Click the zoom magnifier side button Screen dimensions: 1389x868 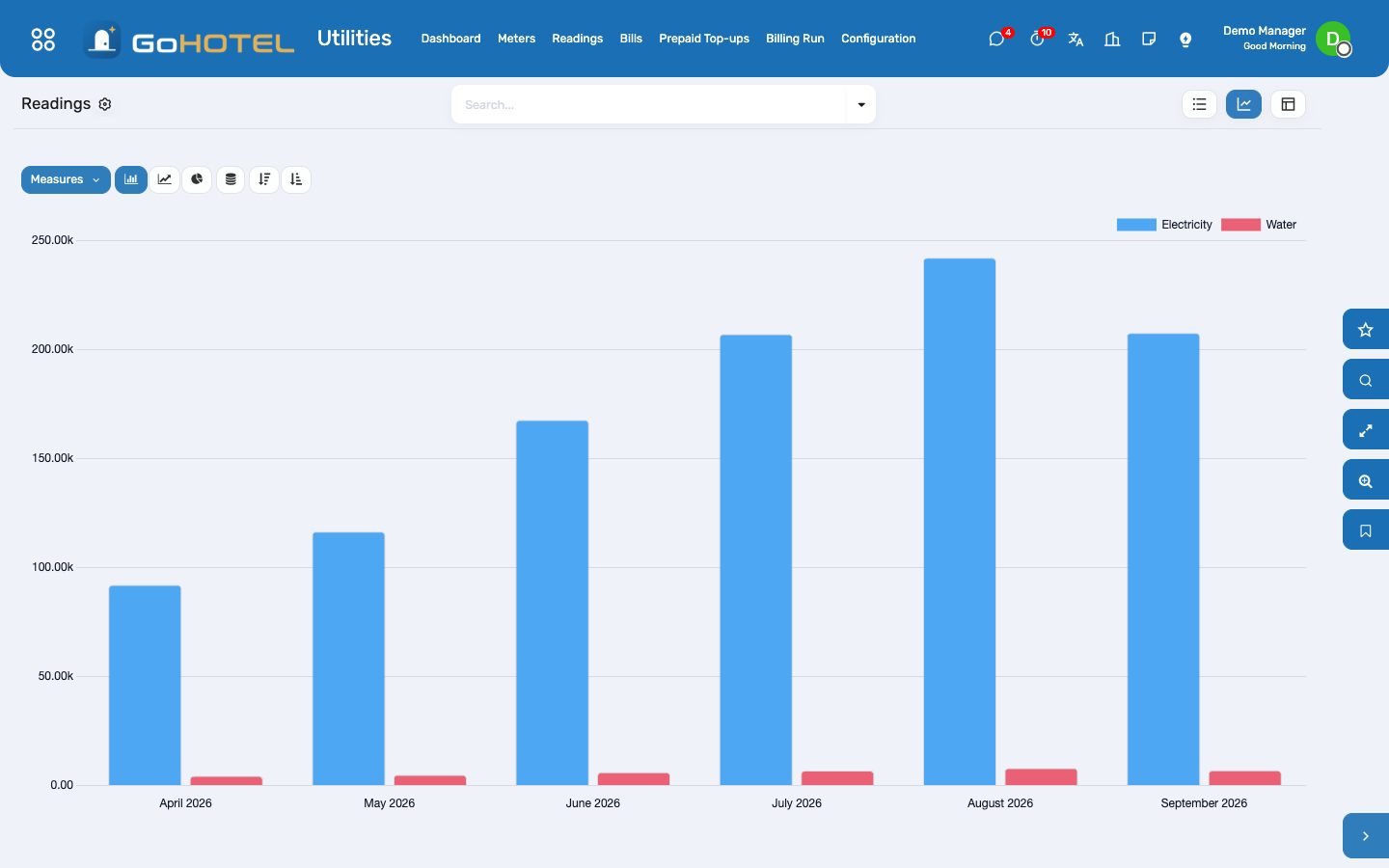(1366, 480)
